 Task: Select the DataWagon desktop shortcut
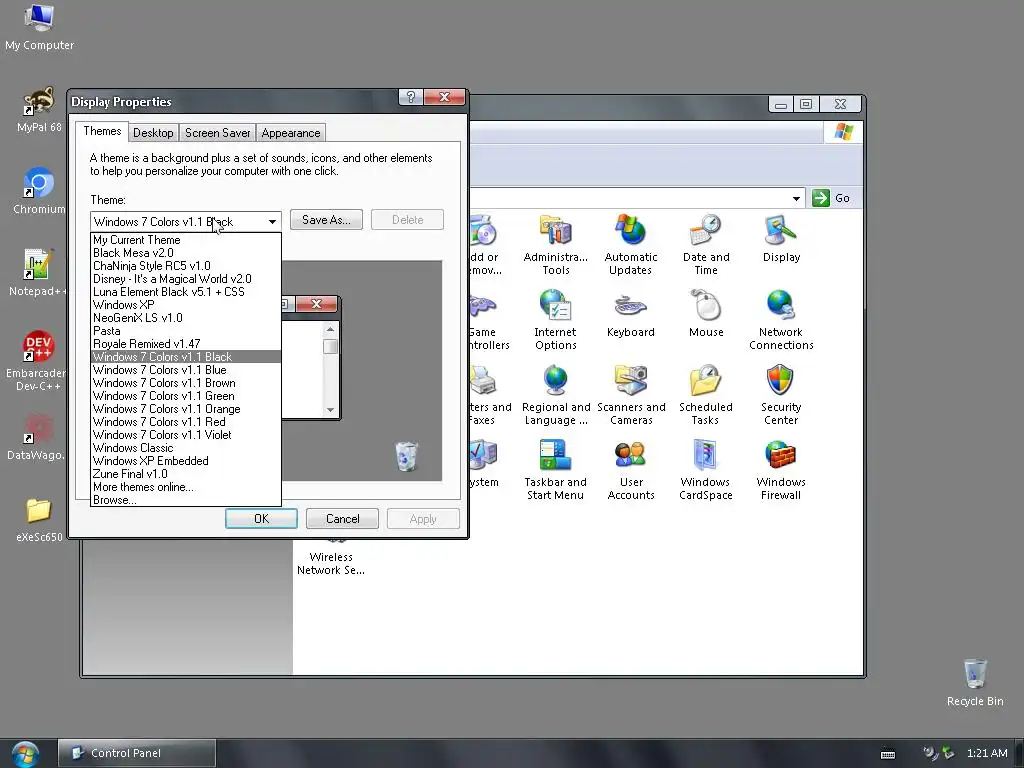[x=37, y=437]
